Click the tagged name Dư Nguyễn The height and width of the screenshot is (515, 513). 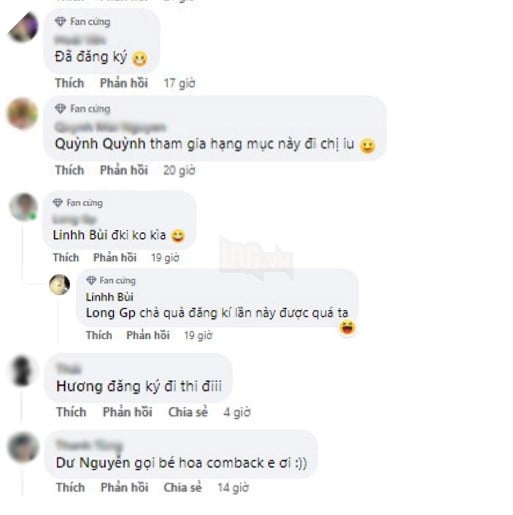tap(94, 464)
